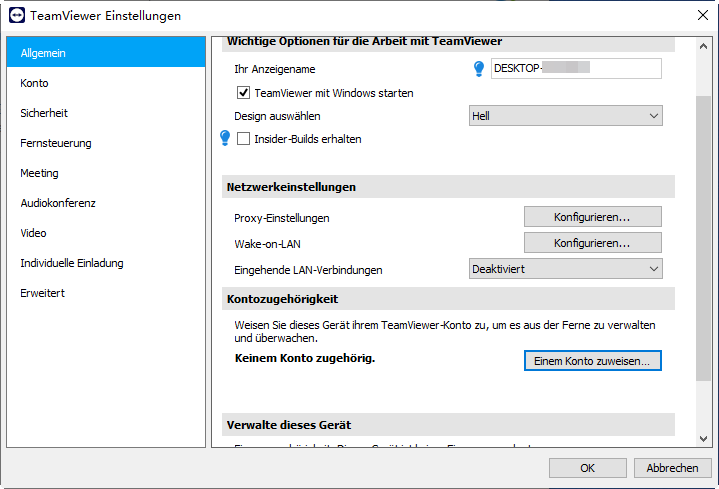Enable Insider-Builds erhalten checkbox

click(243, 139)
